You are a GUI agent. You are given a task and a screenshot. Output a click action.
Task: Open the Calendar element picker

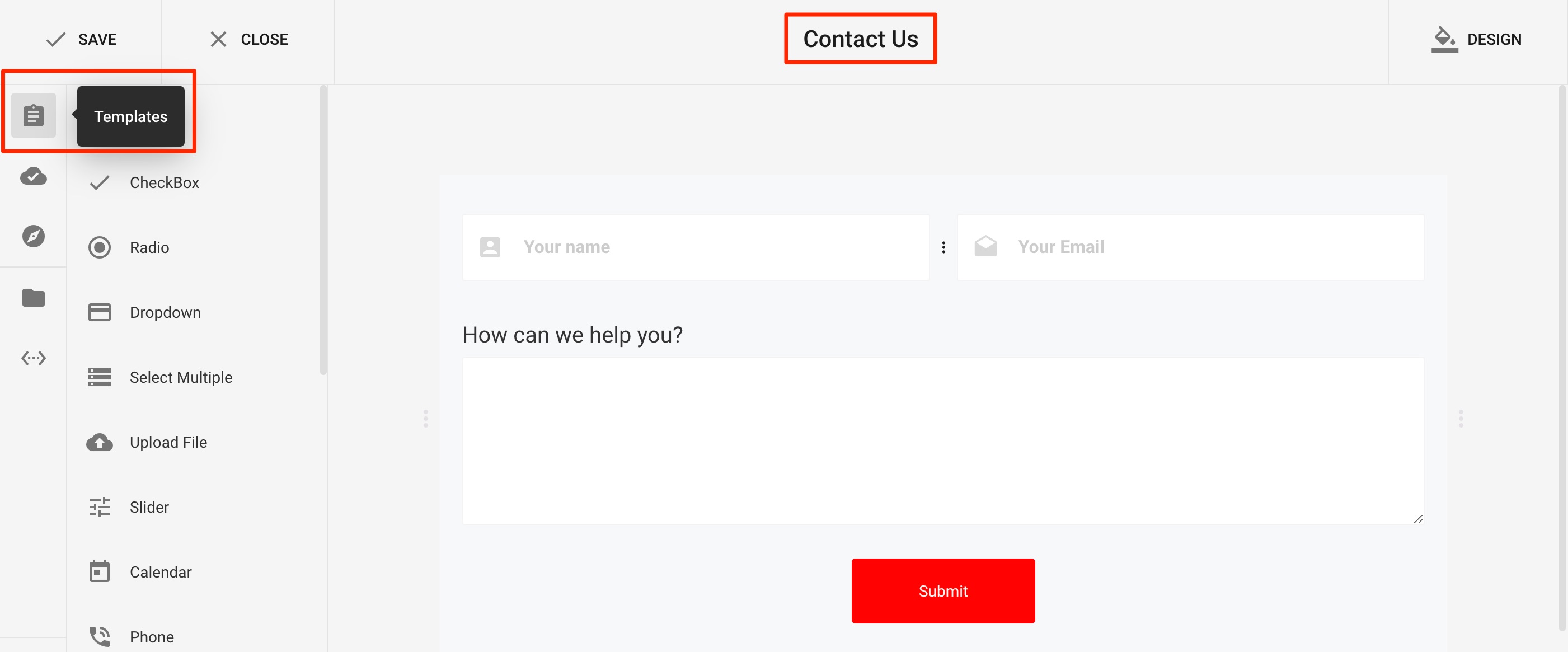(x=160, y=572)
